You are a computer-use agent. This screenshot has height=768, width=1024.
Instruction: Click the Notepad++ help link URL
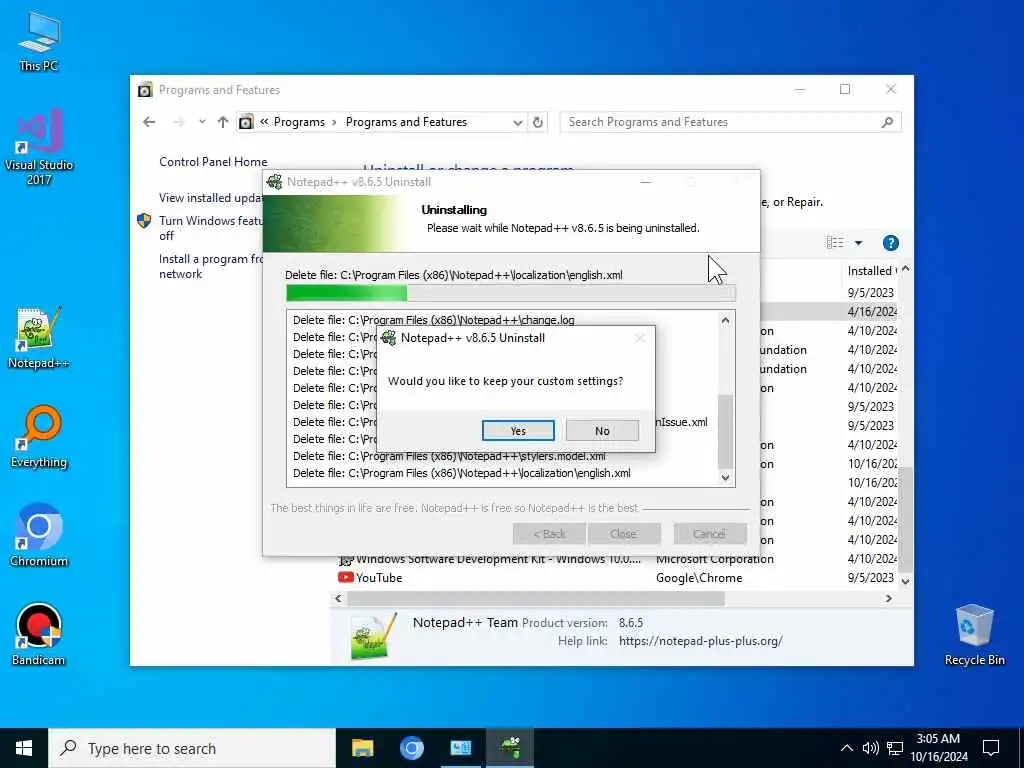point(700,641)
